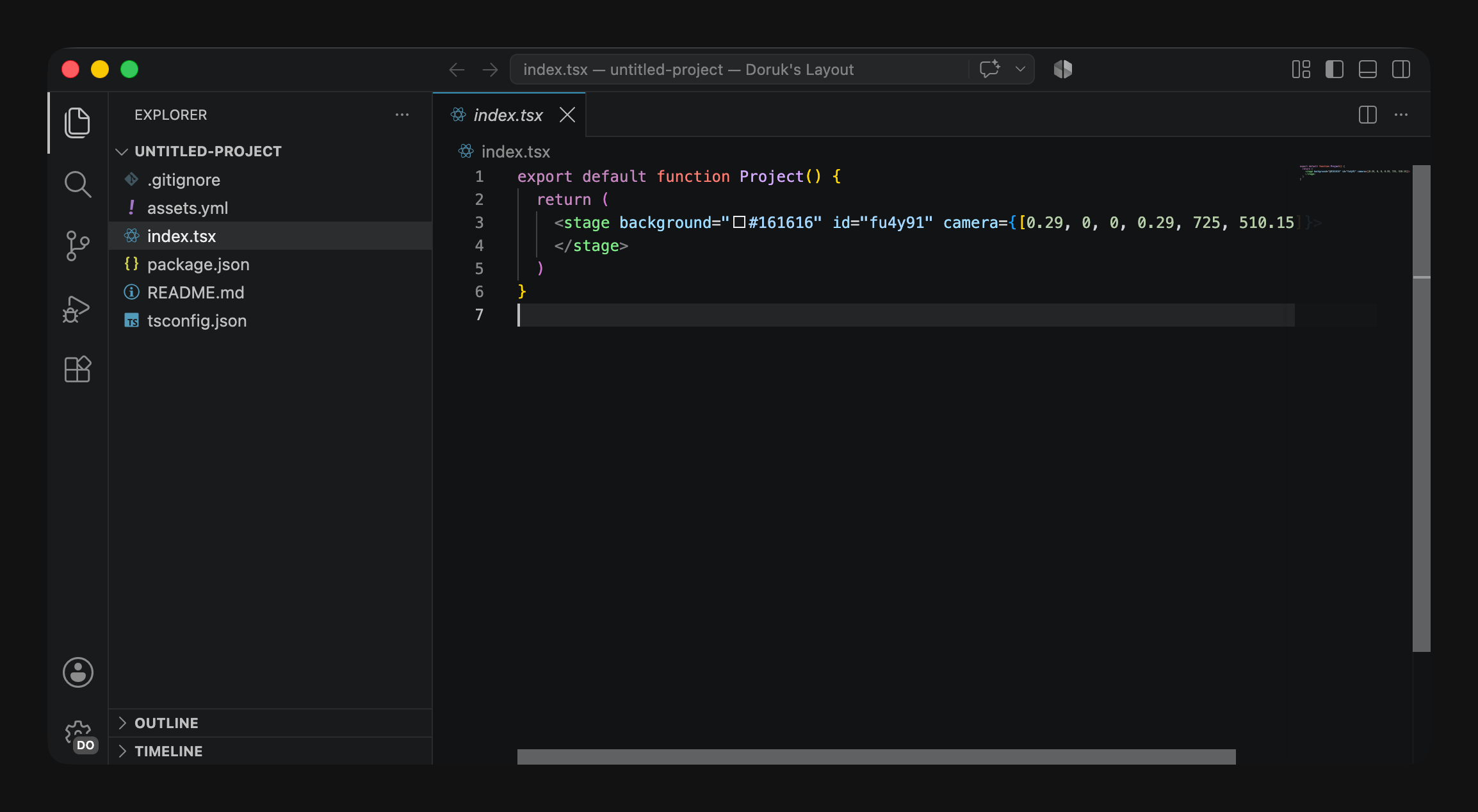Open the Source Control view icon

pyautogui.click(x=77, y=246)
